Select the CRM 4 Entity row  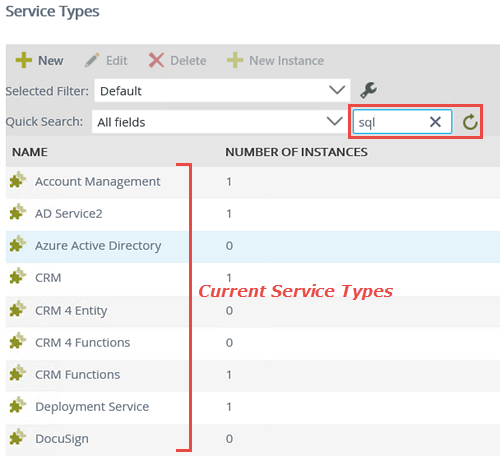coord(253,311)
